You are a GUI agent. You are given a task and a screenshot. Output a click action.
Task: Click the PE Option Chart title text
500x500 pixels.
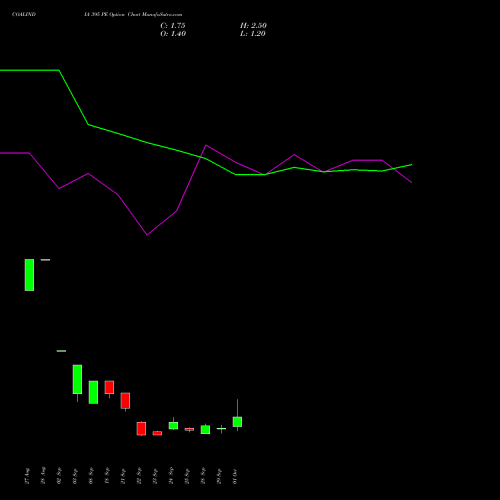click(x=133, y=15)
